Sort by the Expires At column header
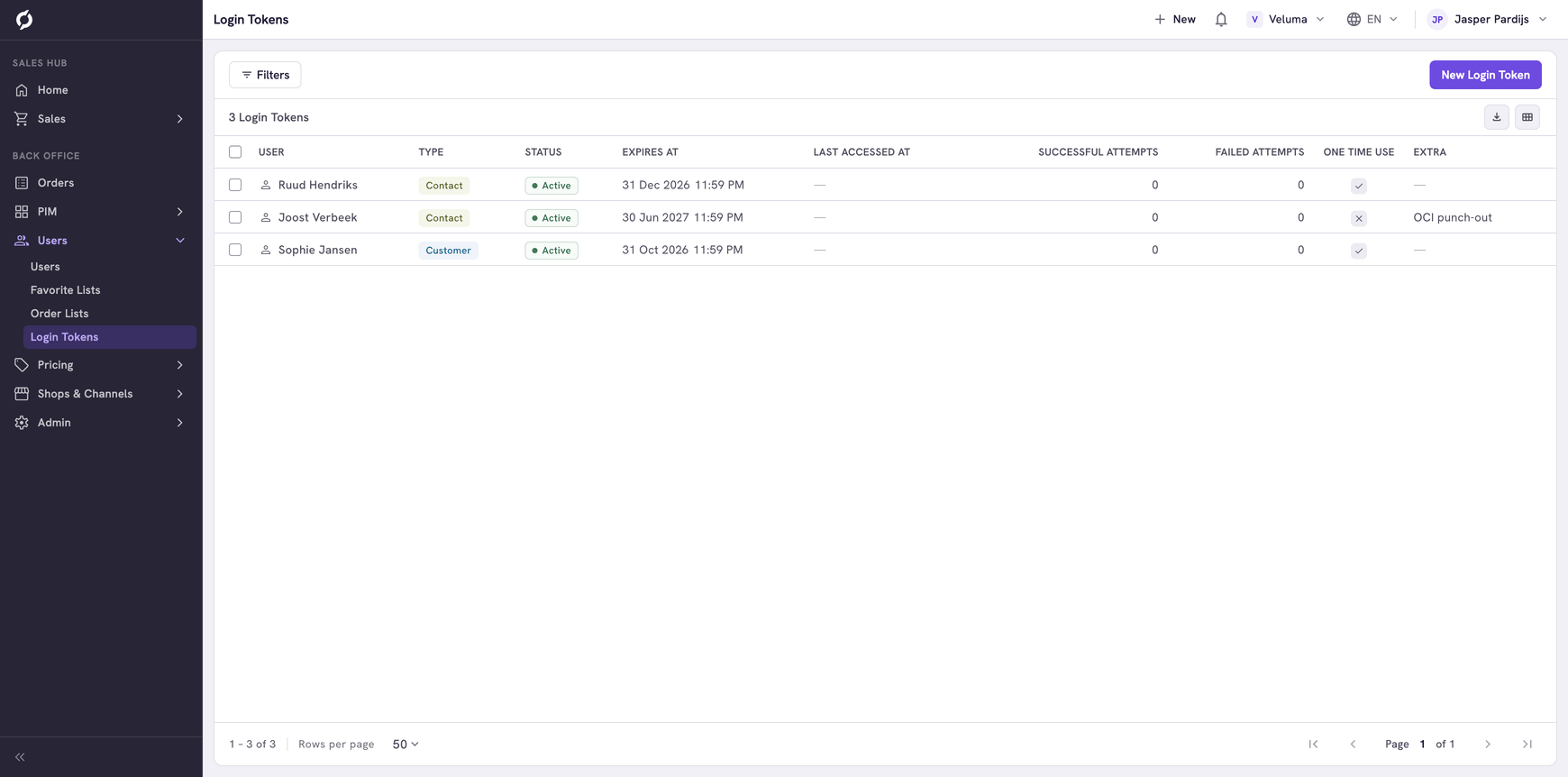This screenshot has width=1568, height=777. click(650, 152)
